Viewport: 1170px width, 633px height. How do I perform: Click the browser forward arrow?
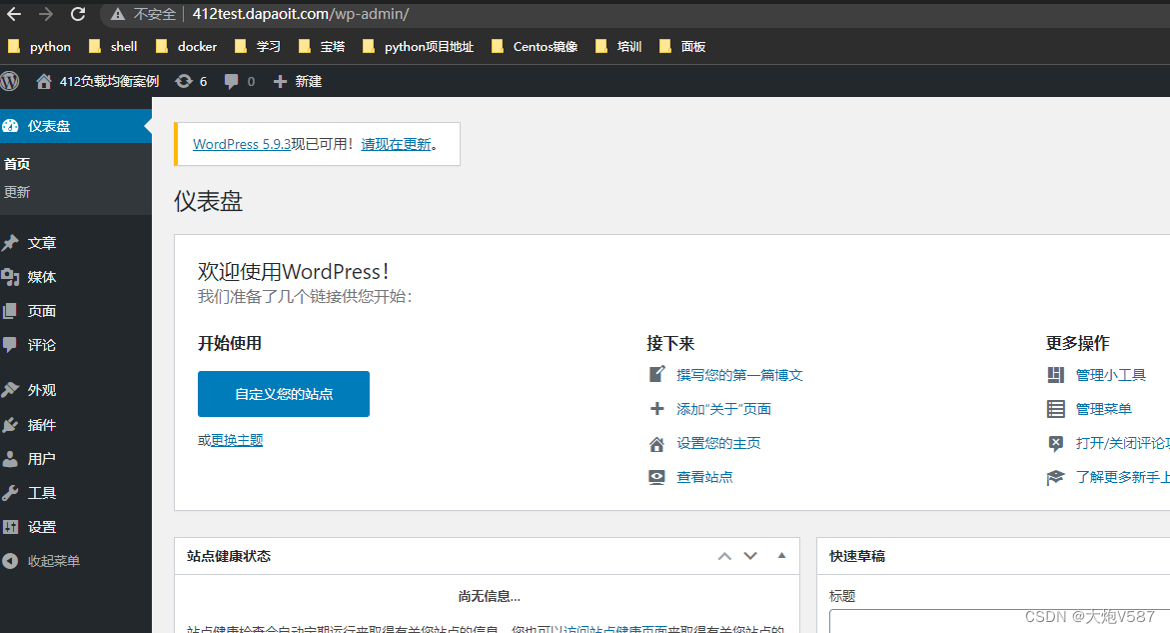point(46,13)
